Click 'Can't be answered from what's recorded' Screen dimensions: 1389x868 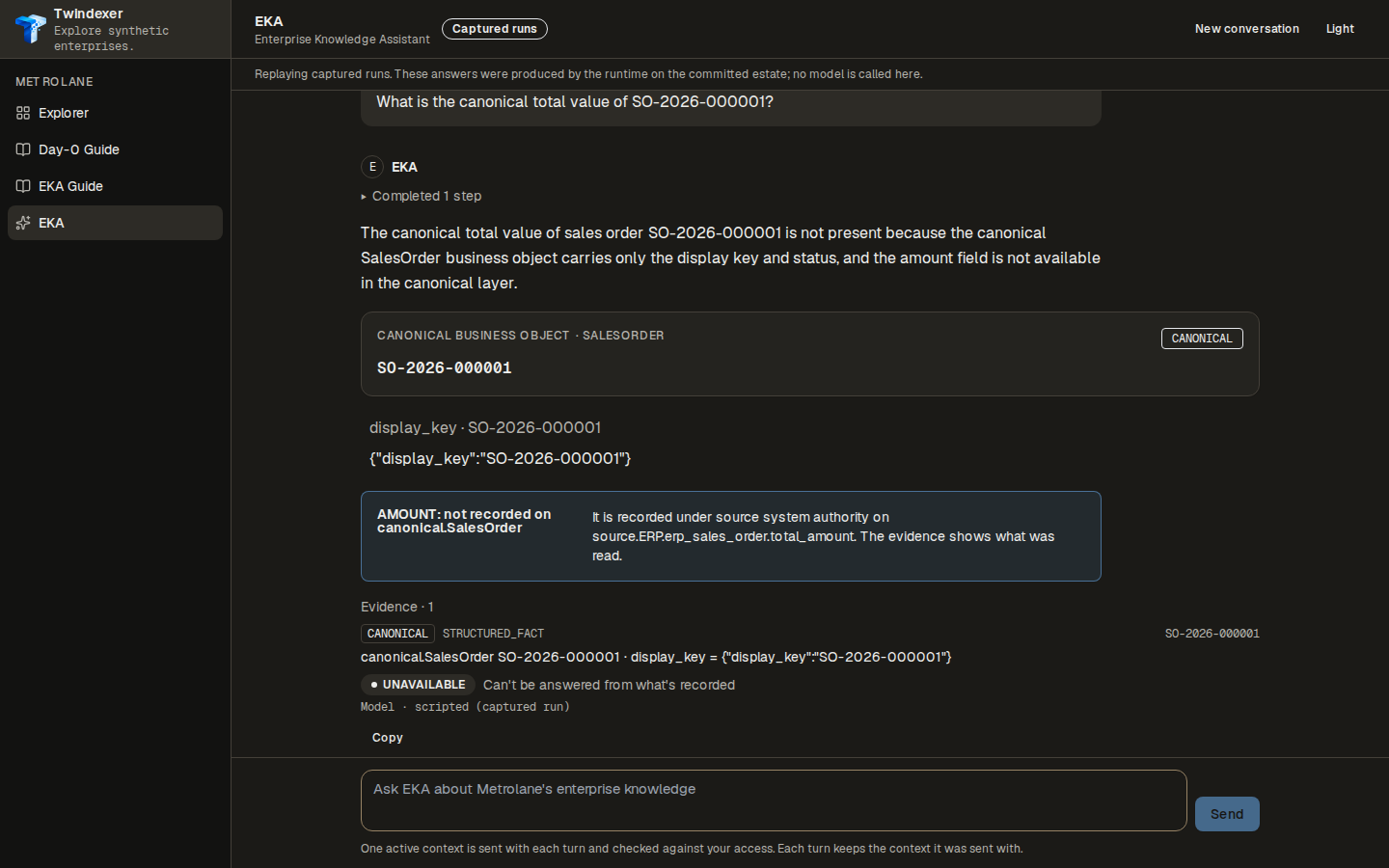(x=609, y=685)
